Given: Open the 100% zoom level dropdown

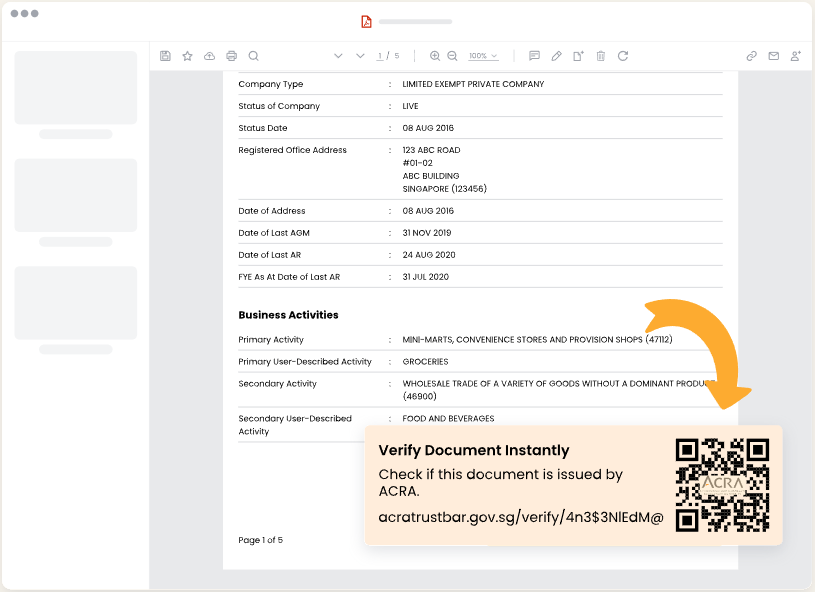Looking at the screenshot, I should point(483,56).
